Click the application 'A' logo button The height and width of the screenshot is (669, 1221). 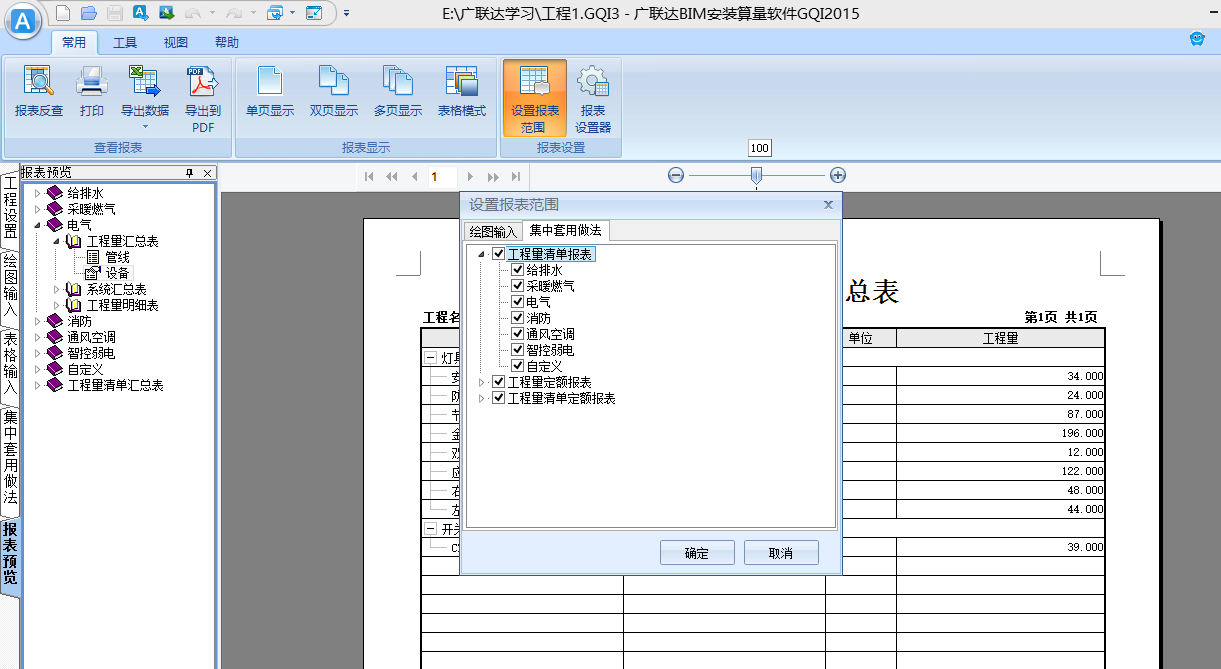(x=23, y=20)
